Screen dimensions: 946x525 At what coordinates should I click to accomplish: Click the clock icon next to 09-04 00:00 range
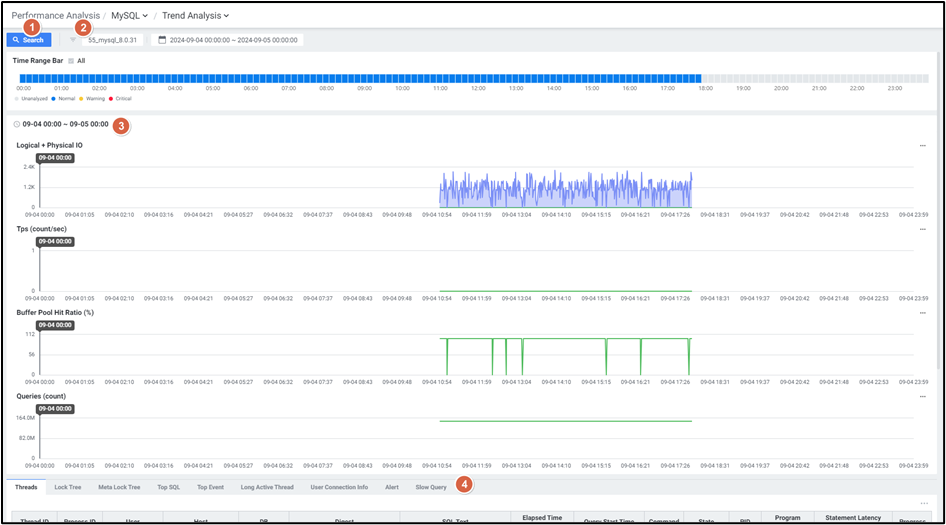point(17,124)
